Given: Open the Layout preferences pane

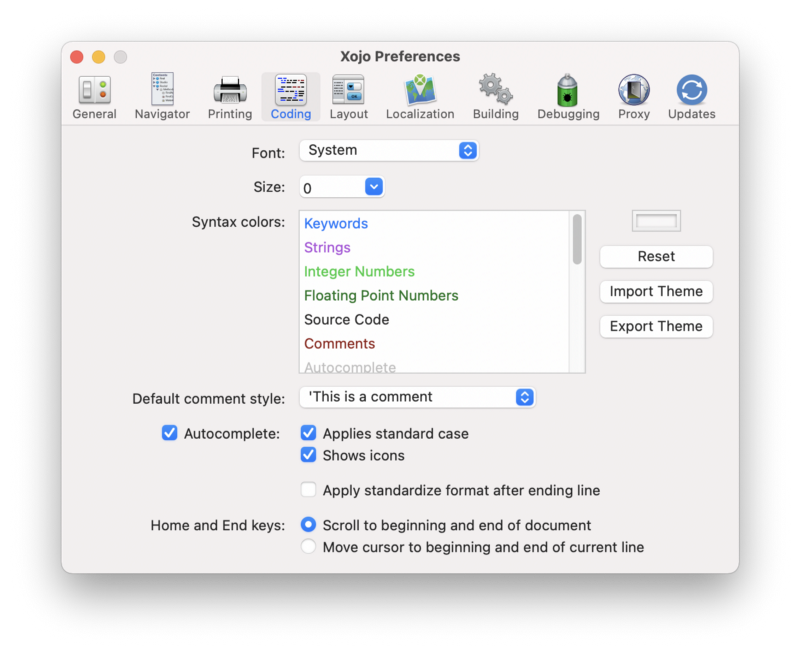Looking at the screenshot, I should [348, 97].
